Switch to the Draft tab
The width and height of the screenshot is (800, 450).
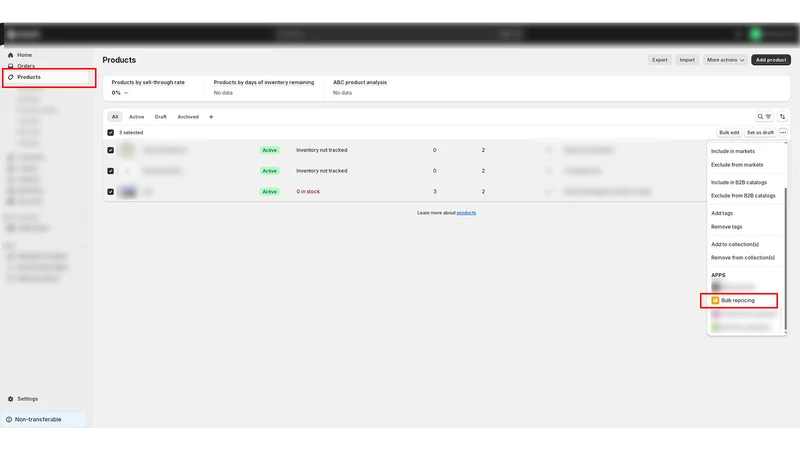[x=160, y=117]
